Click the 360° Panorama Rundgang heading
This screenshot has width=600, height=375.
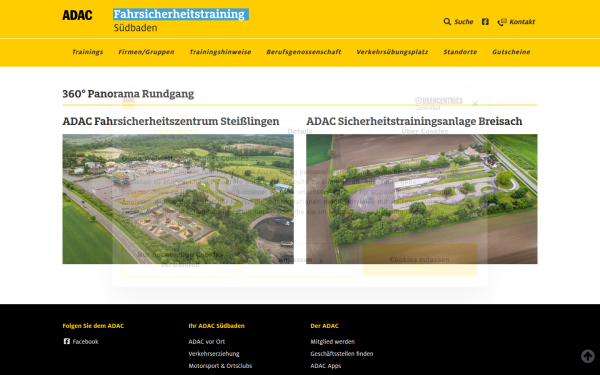coord(128,94)
